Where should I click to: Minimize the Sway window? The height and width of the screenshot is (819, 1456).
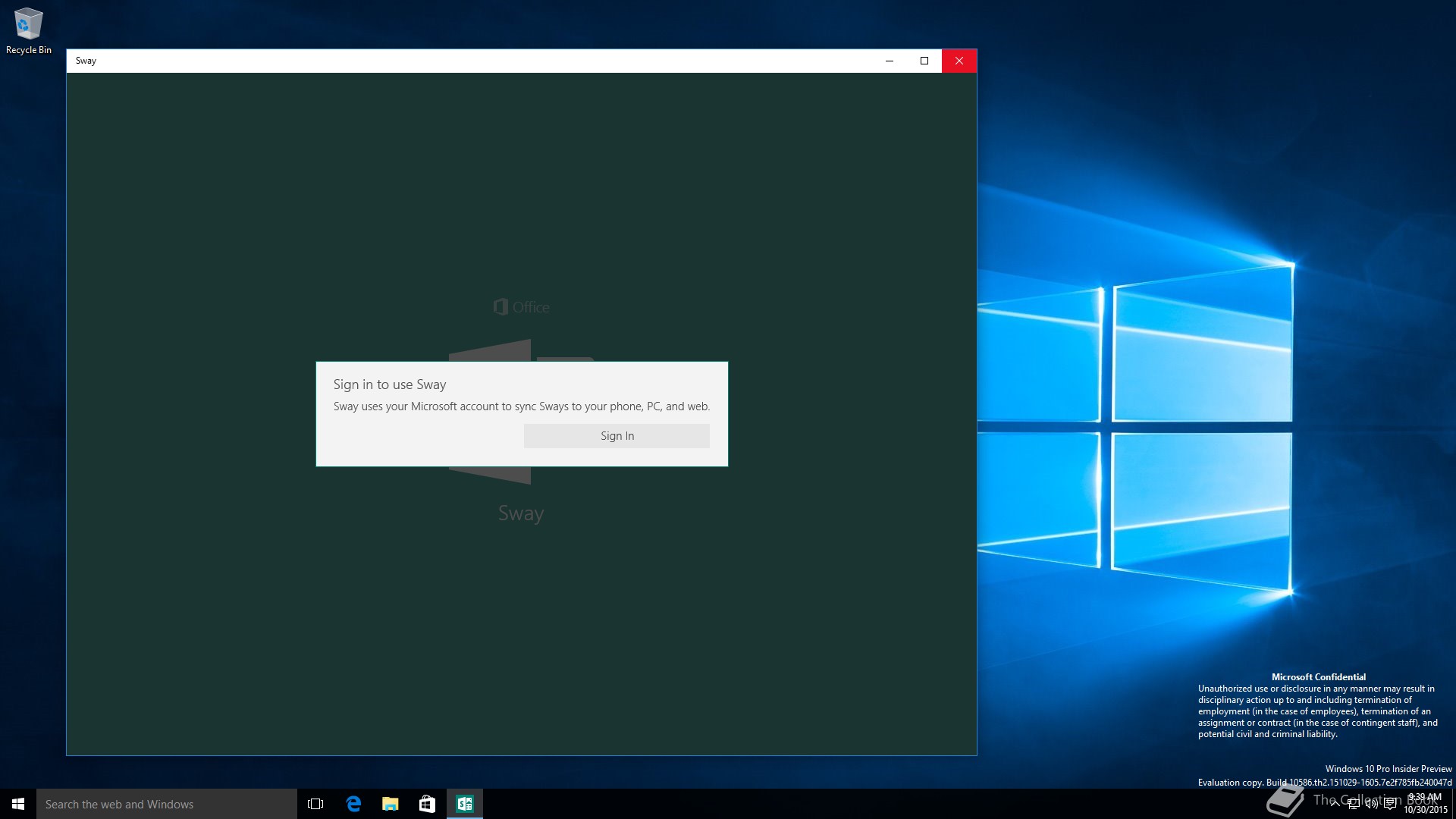pos(890,61)
